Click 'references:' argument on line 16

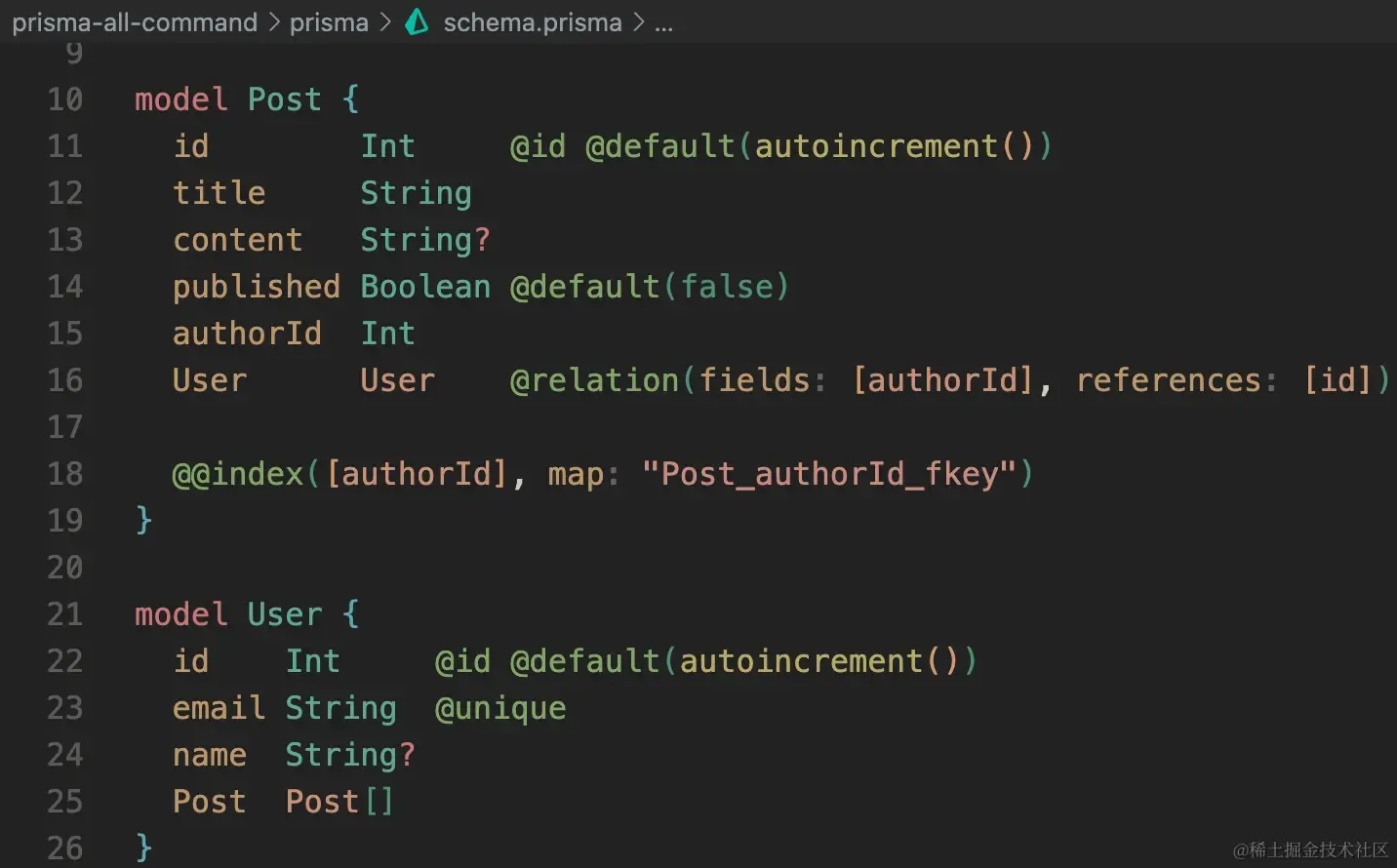1177,380
